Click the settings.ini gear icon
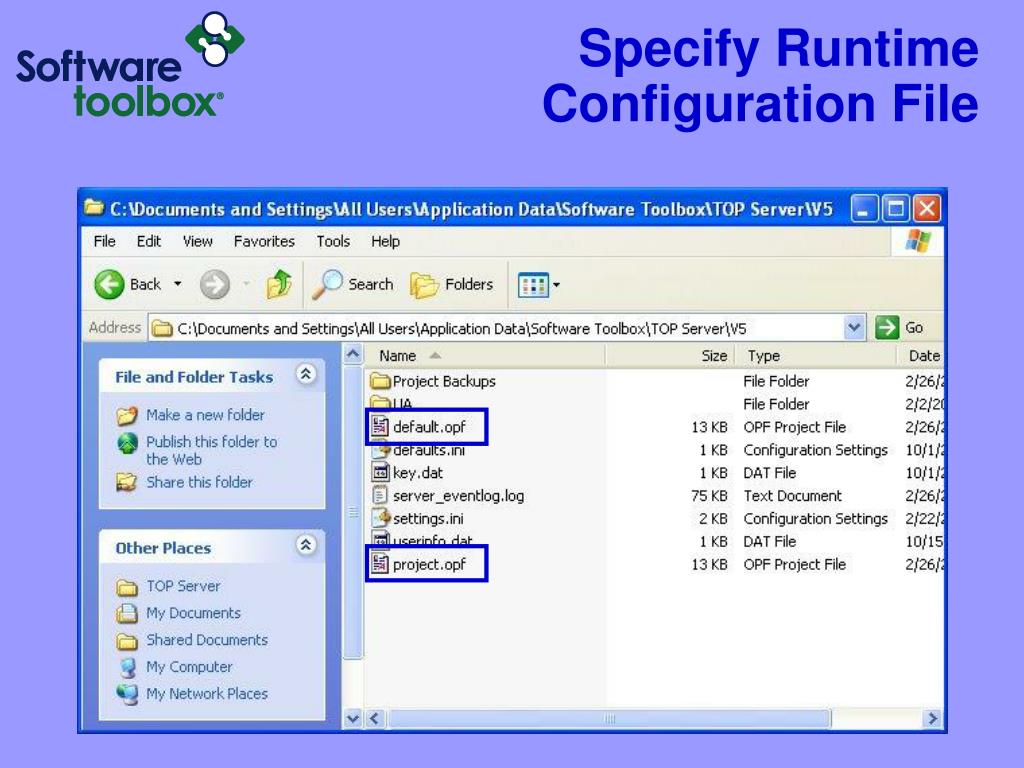The image size is (1024, 768). (380, 518)
